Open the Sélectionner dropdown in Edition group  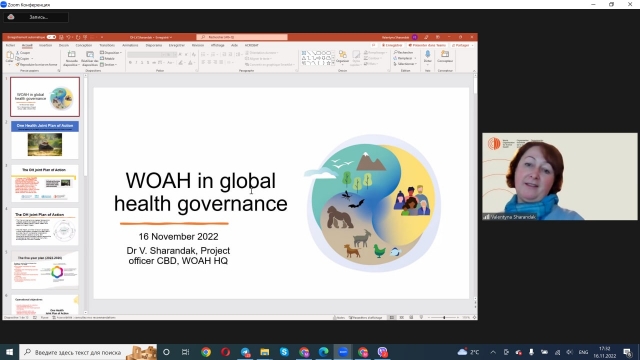pos(405,64)
